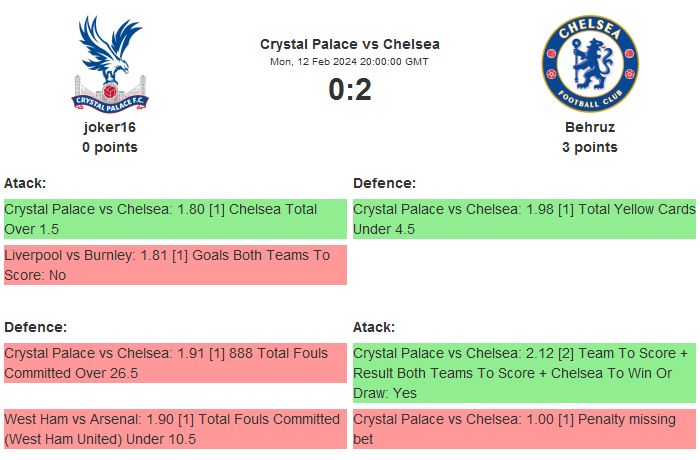The width and height of the screenshot is (700, 460).
Task: Select the Chelsea Total Over 1.5 bet
Action: (175, 219)
